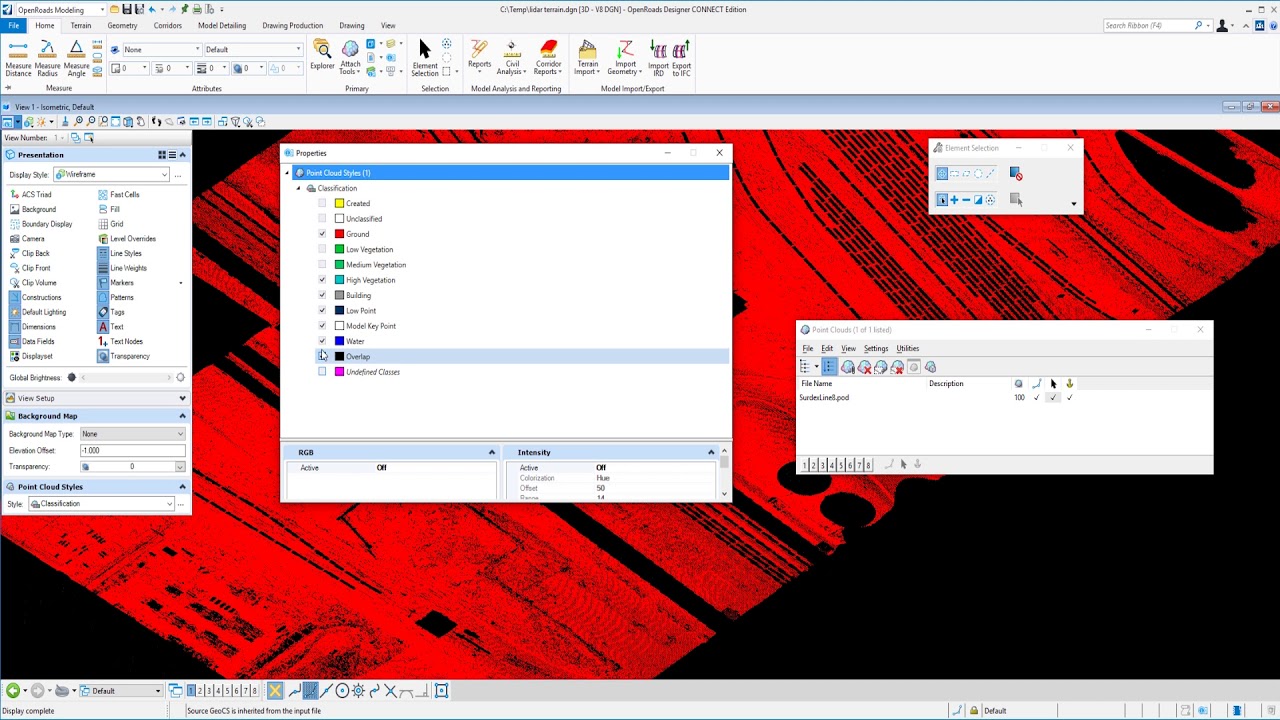The width and height of the screenshot is (1280, 720).
Task: Toggle the Transparency view attribute
Action: (124, 357)
